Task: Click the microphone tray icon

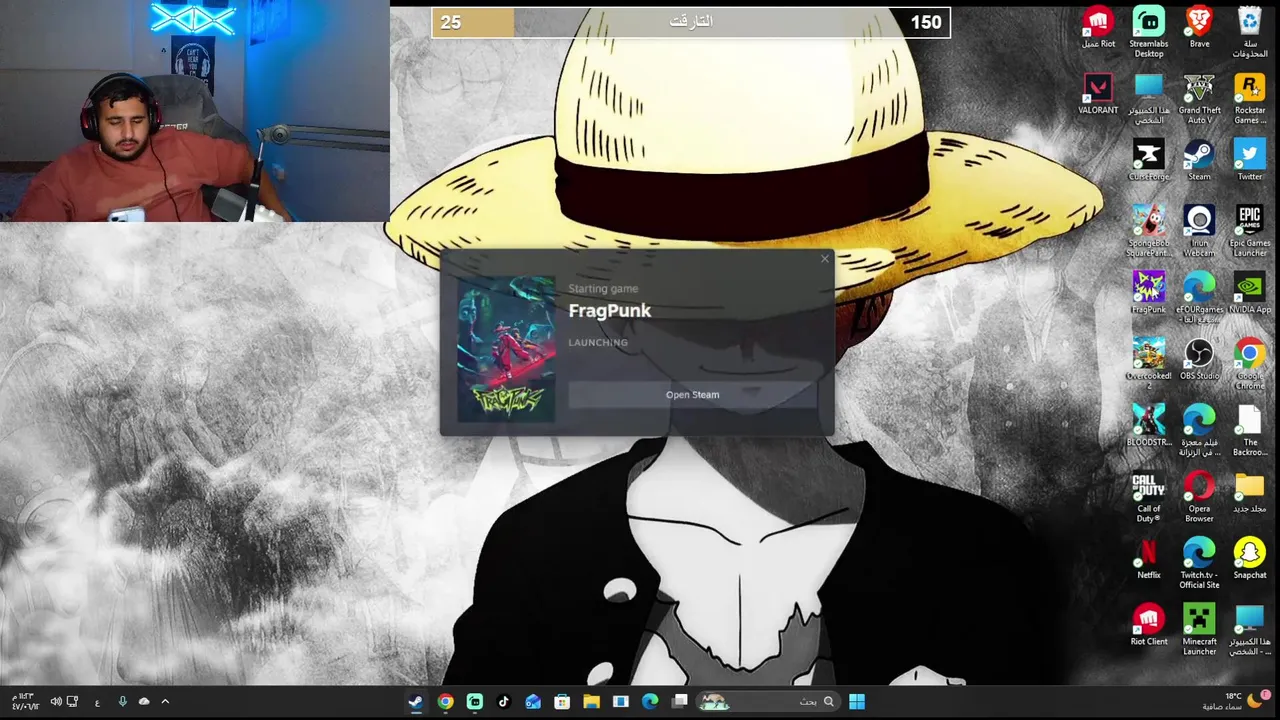Action: click(x=123, y=701)
